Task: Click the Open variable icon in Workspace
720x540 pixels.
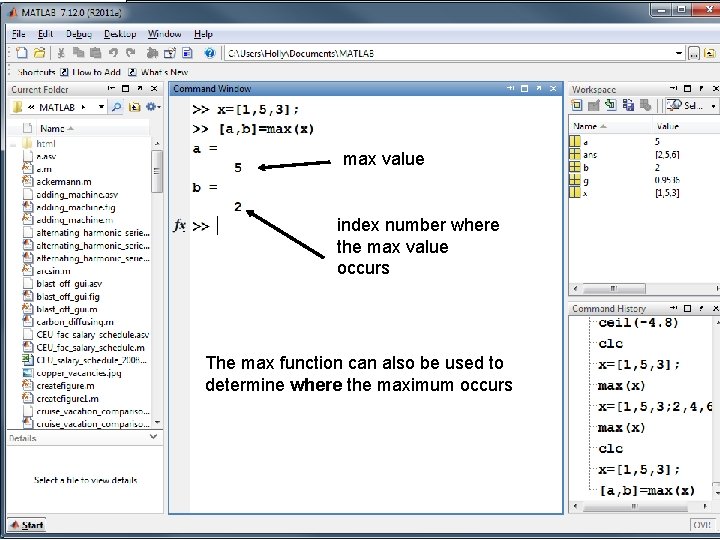Action: [593, 106]
